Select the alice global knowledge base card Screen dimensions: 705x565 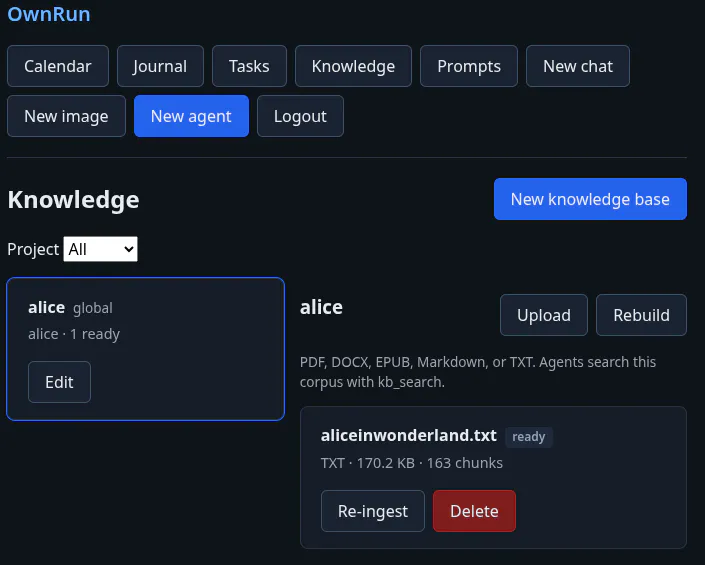click(145, 349)
